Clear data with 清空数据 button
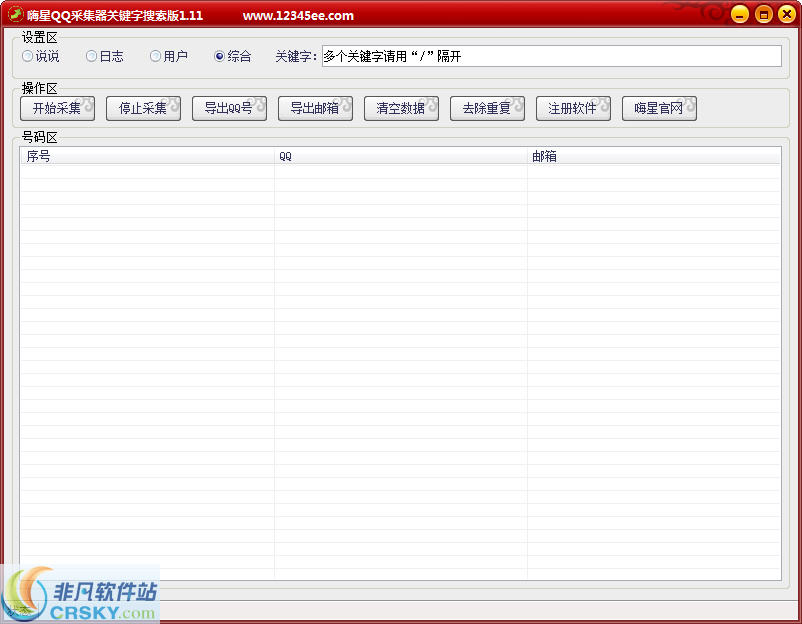This screenshot has height=624, width=802. (401, 108)
